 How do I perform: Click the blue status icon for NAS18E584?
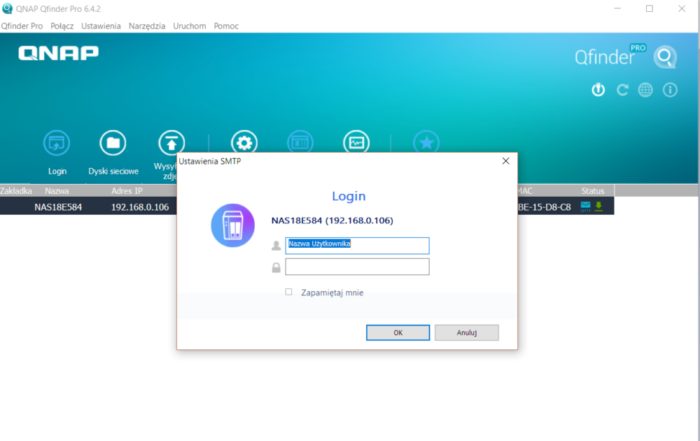click(x=585, y=206)
